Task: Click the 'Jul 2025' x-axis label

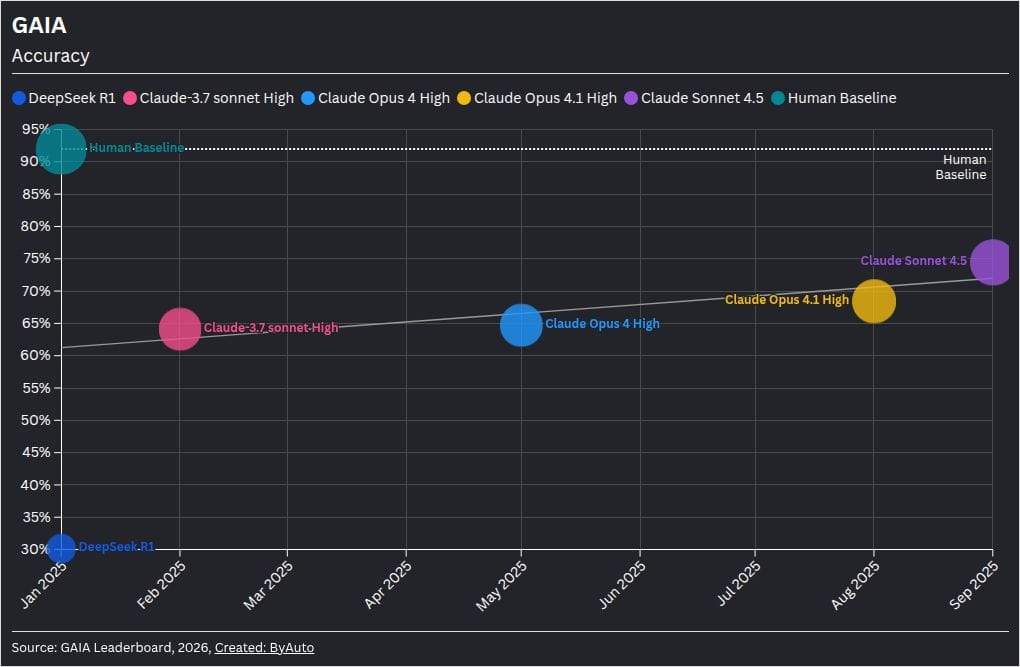Action: 738,583
